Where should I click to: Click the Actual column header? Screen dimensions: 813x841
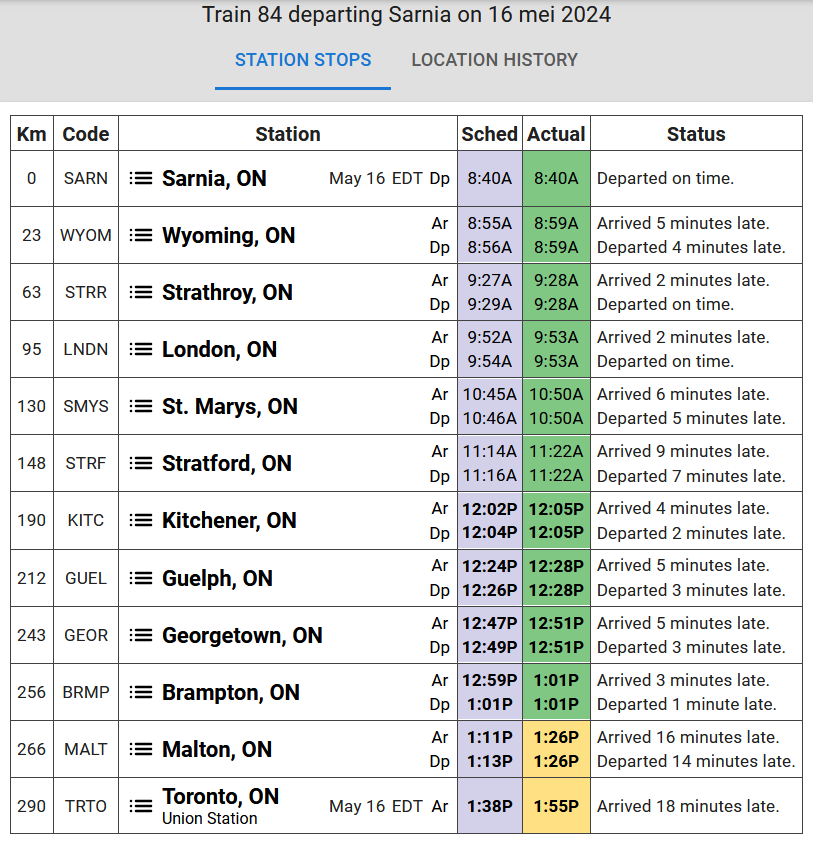[556, 134]
